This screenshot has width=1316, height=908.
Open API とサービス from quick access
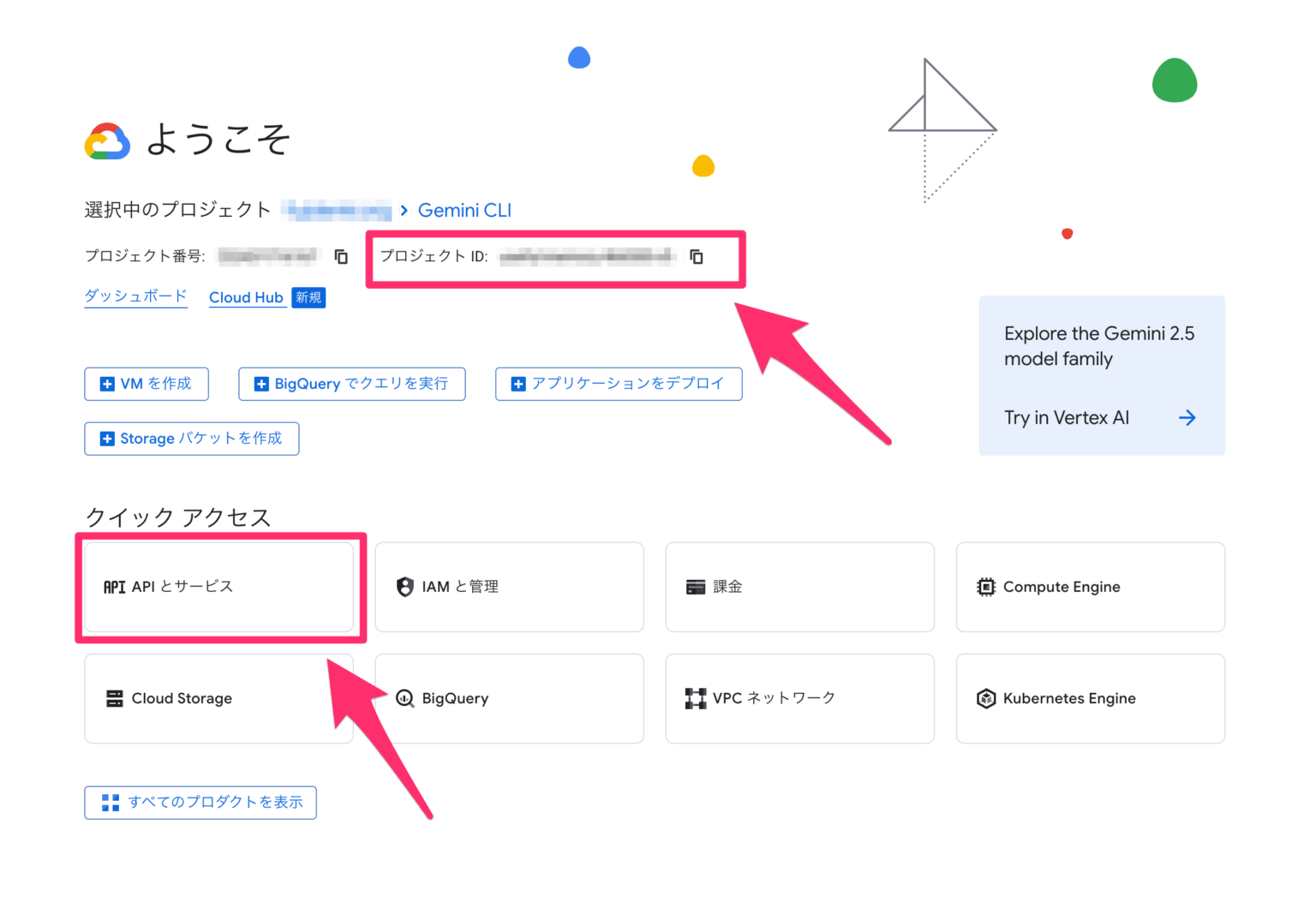point(218,587)
